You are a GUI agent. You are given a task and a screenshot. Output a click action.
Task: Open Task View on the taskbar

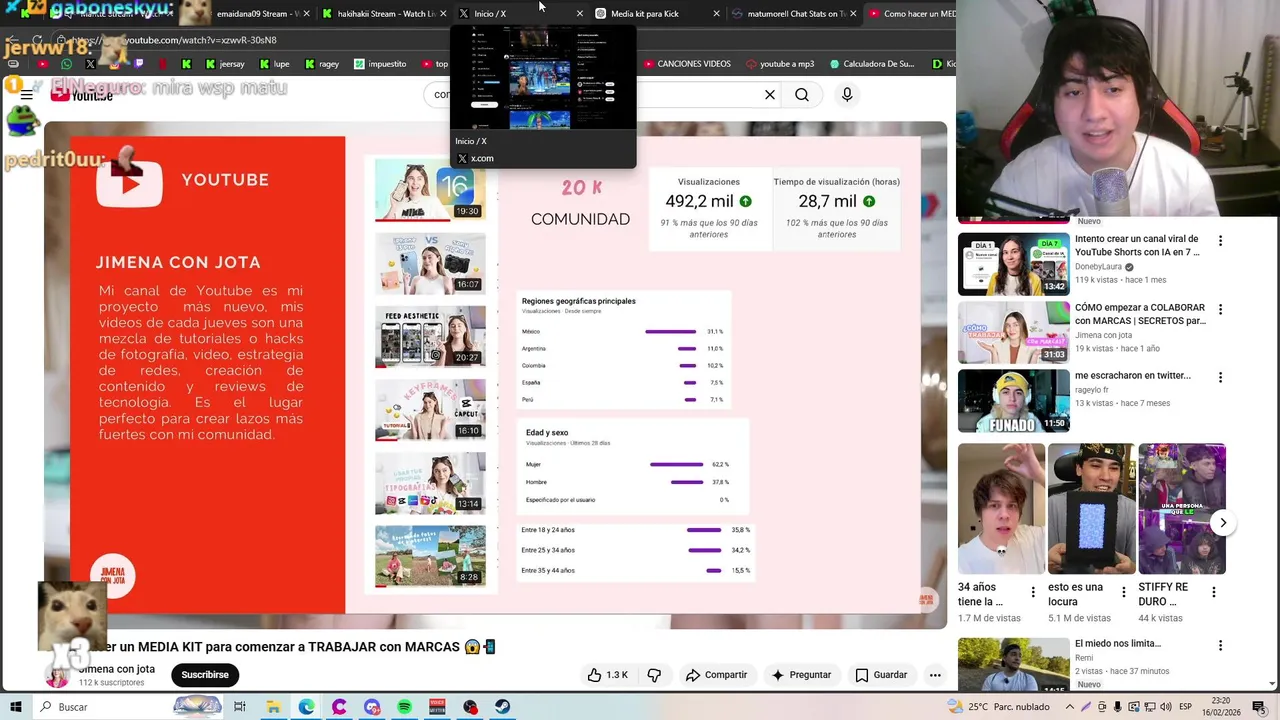240,707
